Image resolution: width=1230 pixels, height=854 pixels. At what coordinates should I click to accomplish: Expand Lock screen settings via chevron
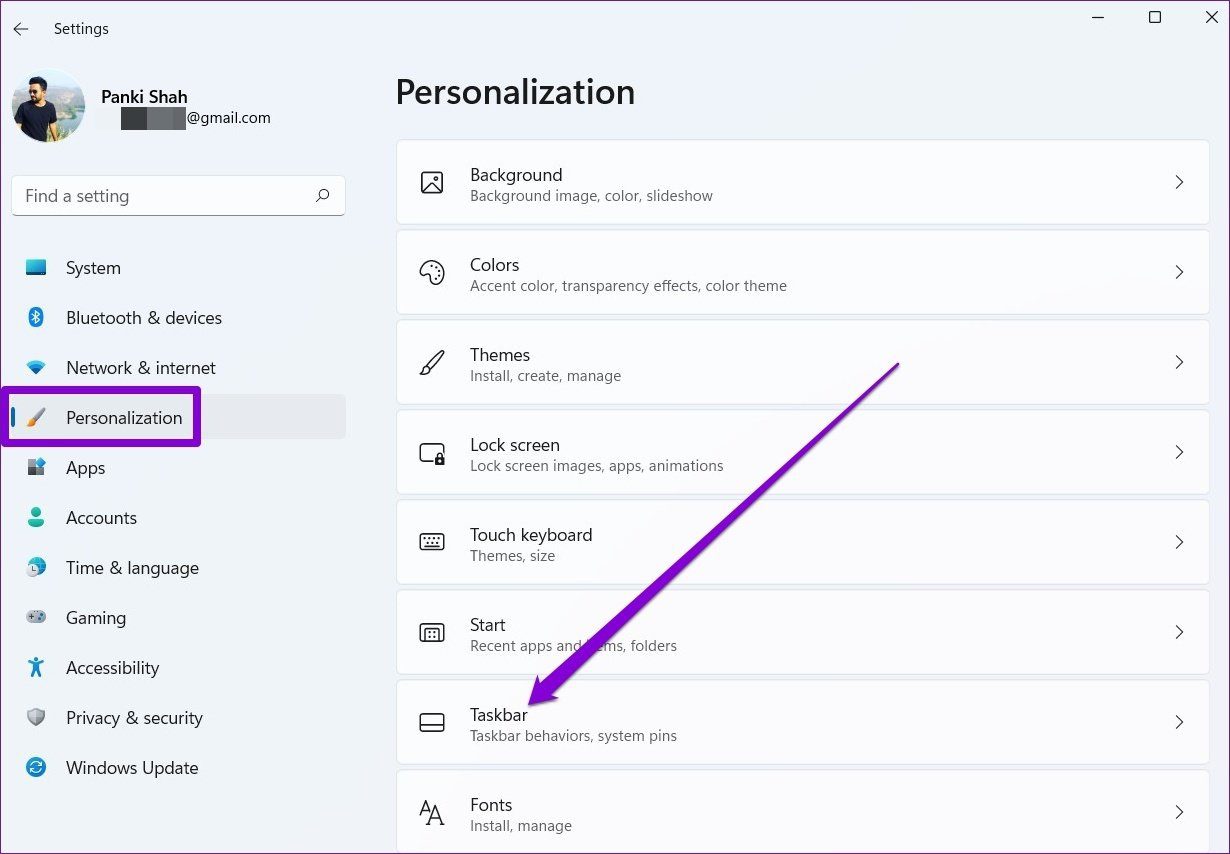pyautogui.click(x=1179, y=452)
